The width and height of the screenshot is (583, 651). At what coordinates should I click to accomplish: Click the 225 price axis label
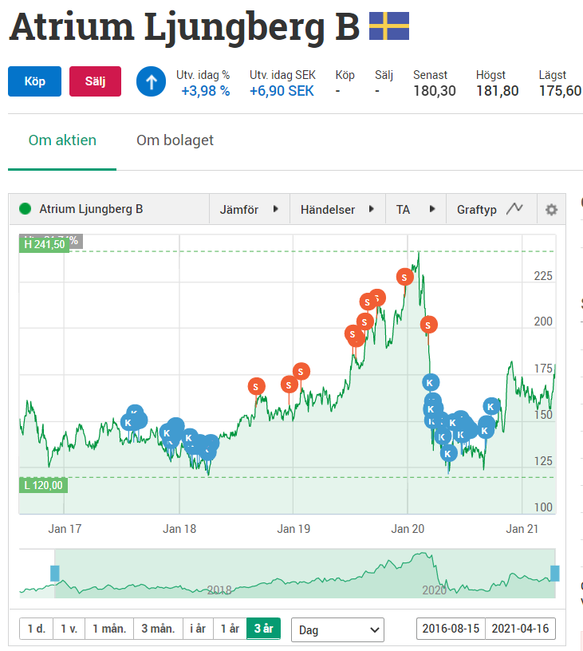543,276
